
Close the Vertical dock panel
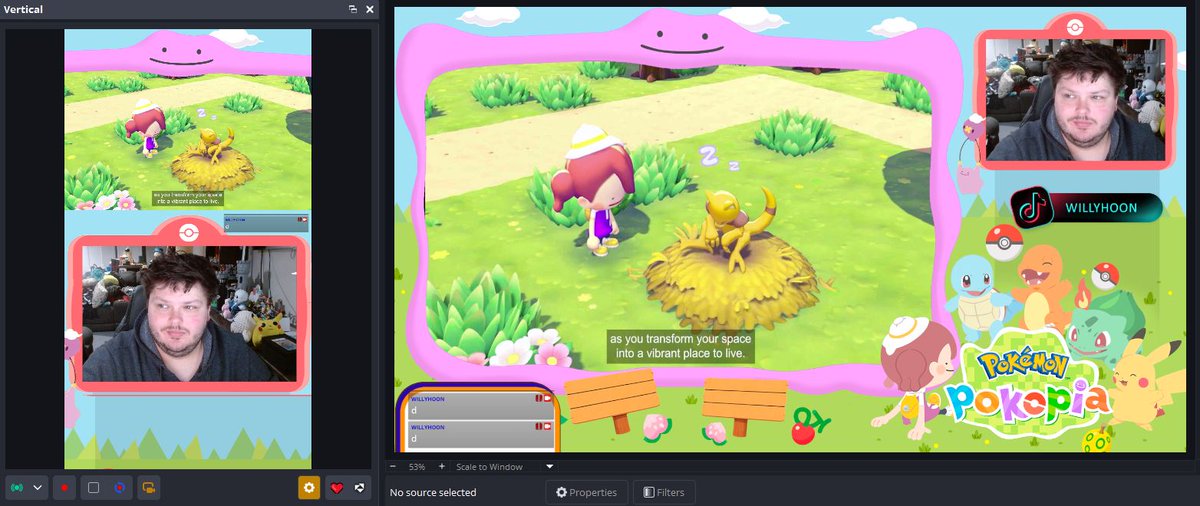click(370, 9)
